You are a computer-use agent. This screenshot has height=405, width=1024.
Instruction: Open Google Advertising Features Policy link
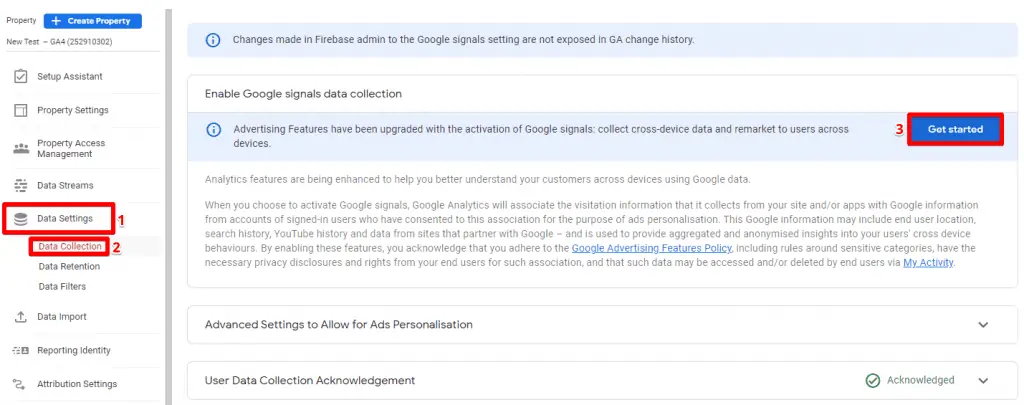coord(652,248)
